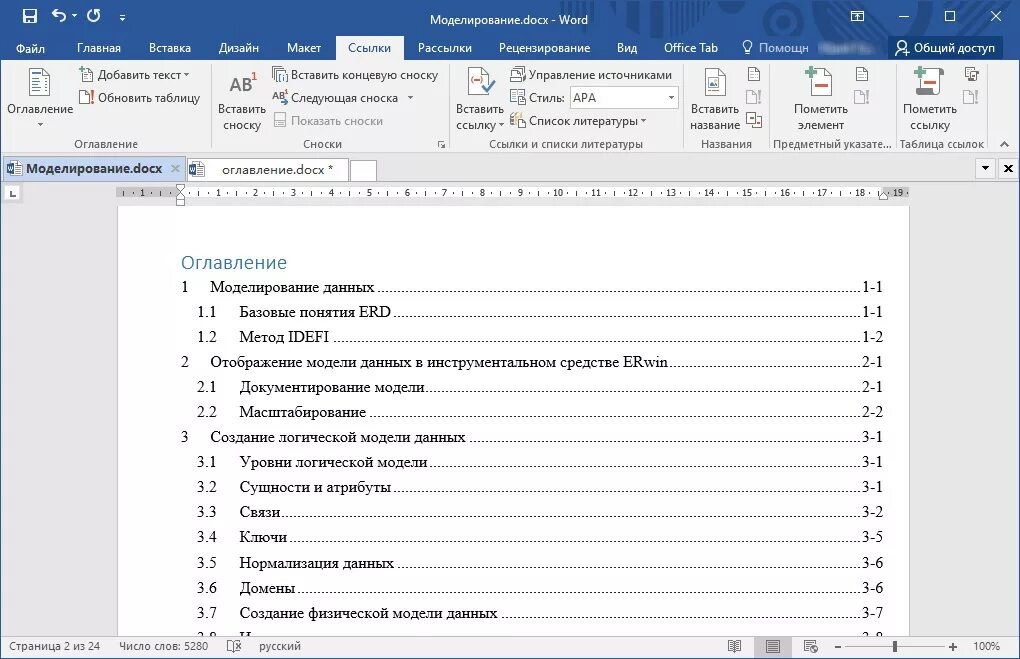Switch to the оглавление.docx document tab
This screenshot has height=659, width=1020.
(x=268, y=170)
